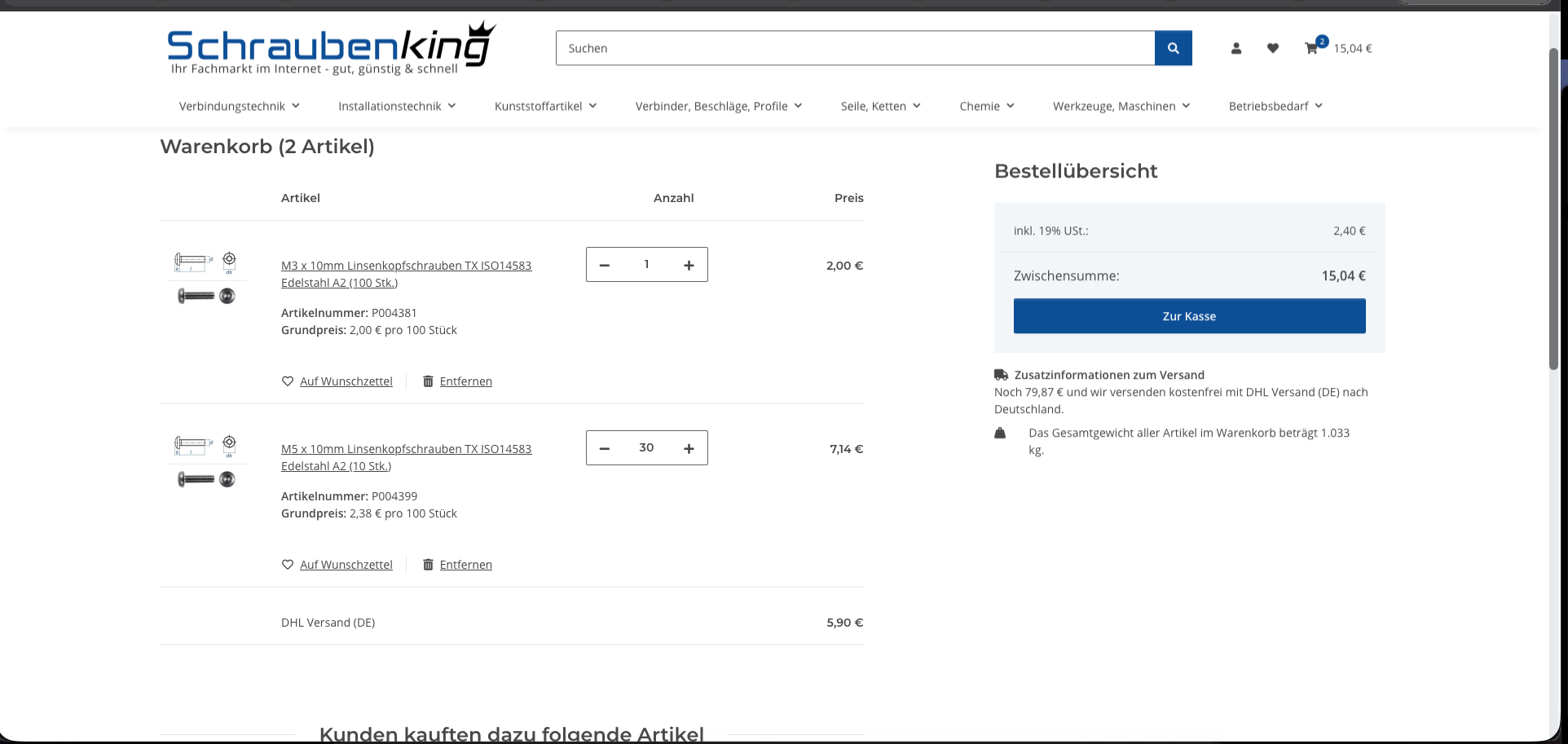Click the blue search magnifier button
This screenshot has width=1568, height=744.
(1173, 48)
